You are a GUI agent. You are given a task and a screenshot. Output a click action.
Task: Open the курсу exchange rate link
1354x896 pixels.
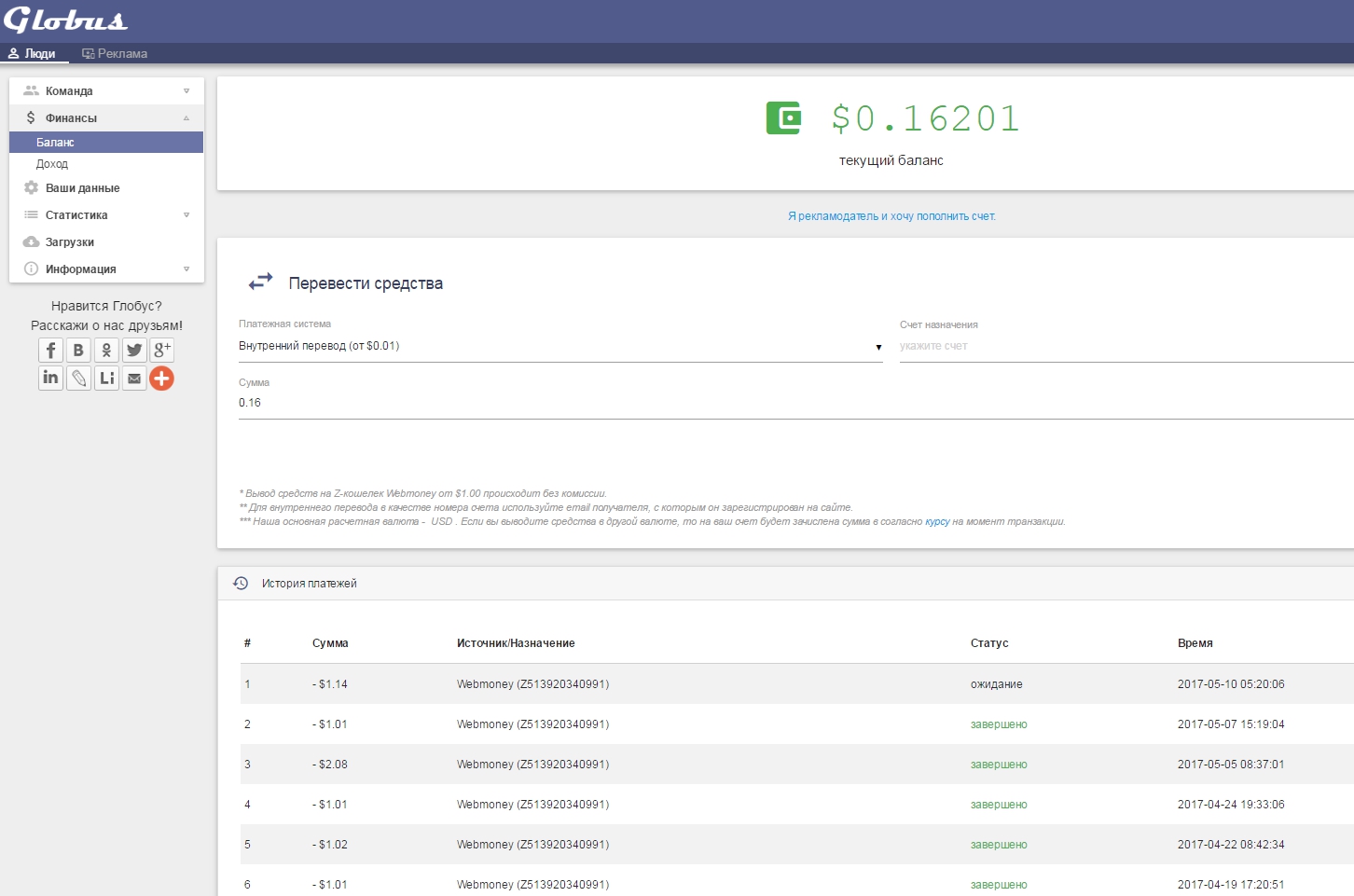[x=937, y=521]
